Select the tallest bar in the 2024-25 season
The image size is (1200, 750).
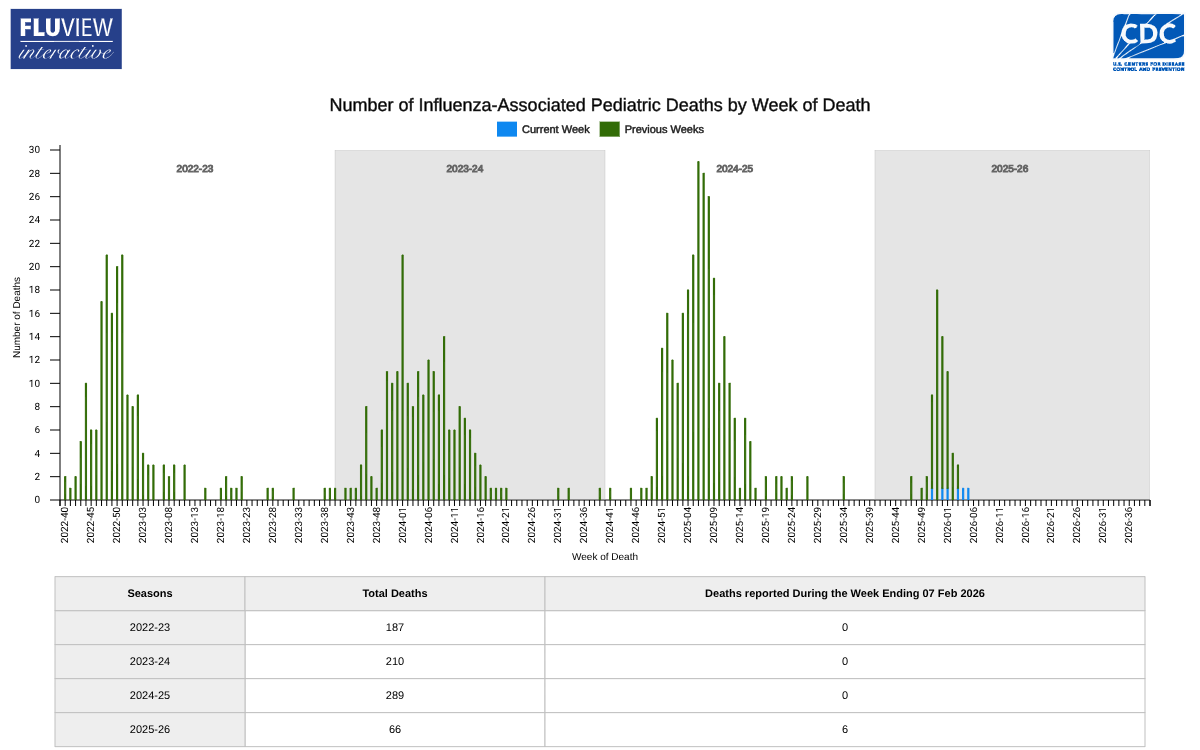[698, 330]
